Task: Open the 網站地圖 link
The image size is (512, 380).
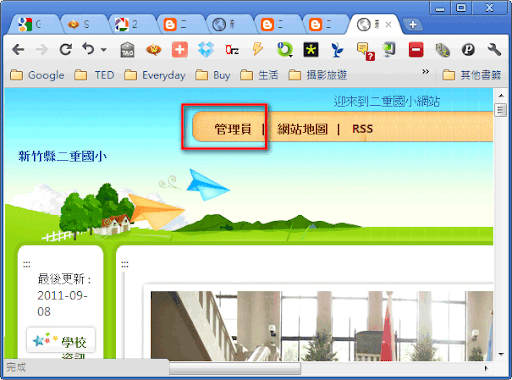Action: point(302,129)
